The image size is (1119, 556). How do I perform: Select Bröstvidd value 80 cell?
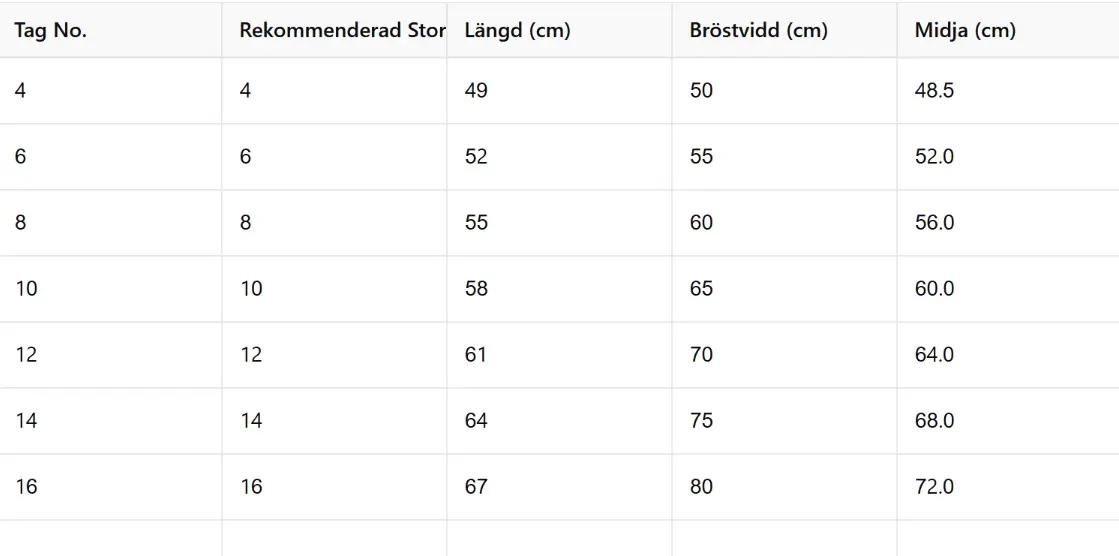[x=701, y=486]
